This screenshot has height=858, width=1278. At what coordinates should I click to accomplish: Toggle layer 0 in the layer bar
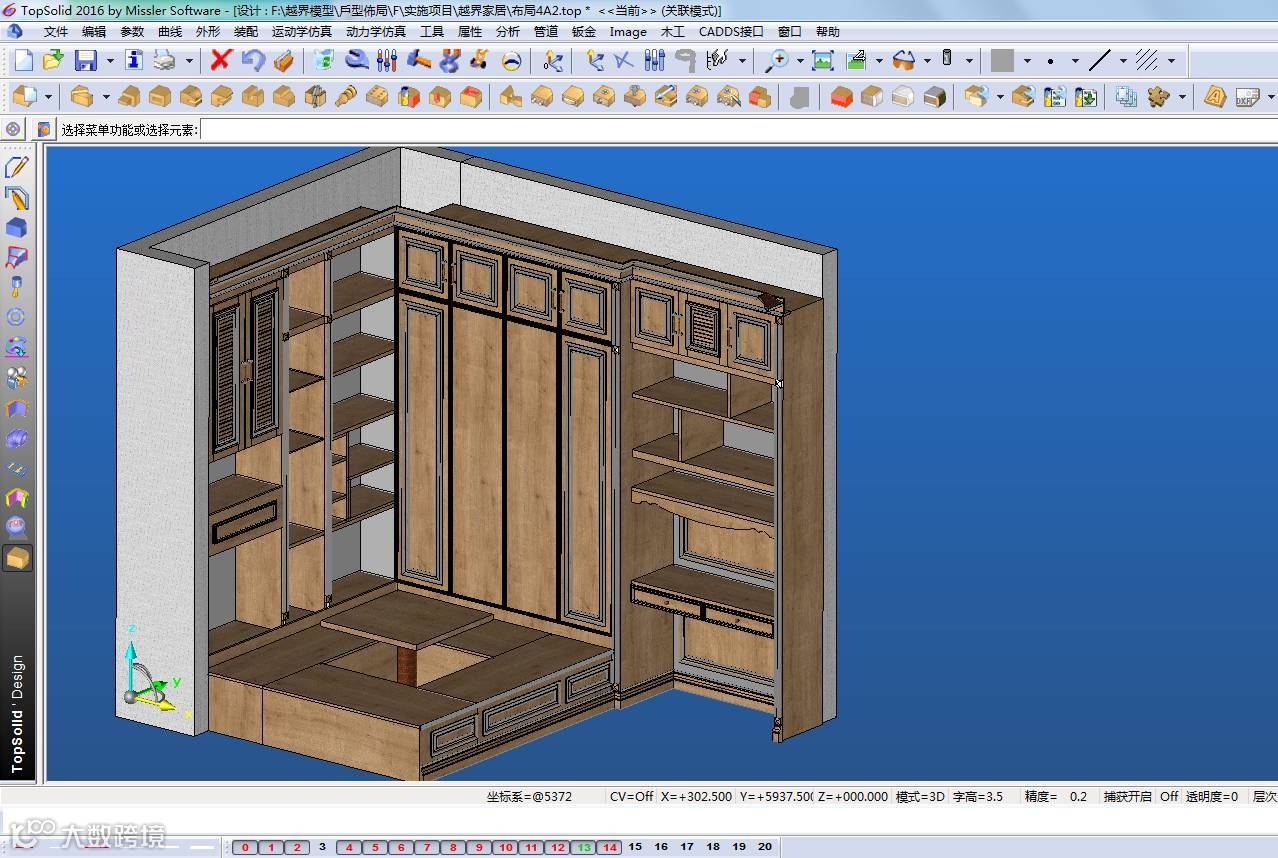coord(245,847)
